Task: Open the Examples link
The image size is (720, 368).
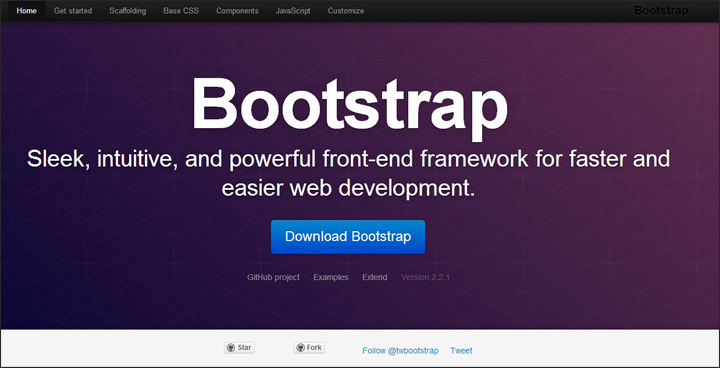Action: tap(331, 277)
